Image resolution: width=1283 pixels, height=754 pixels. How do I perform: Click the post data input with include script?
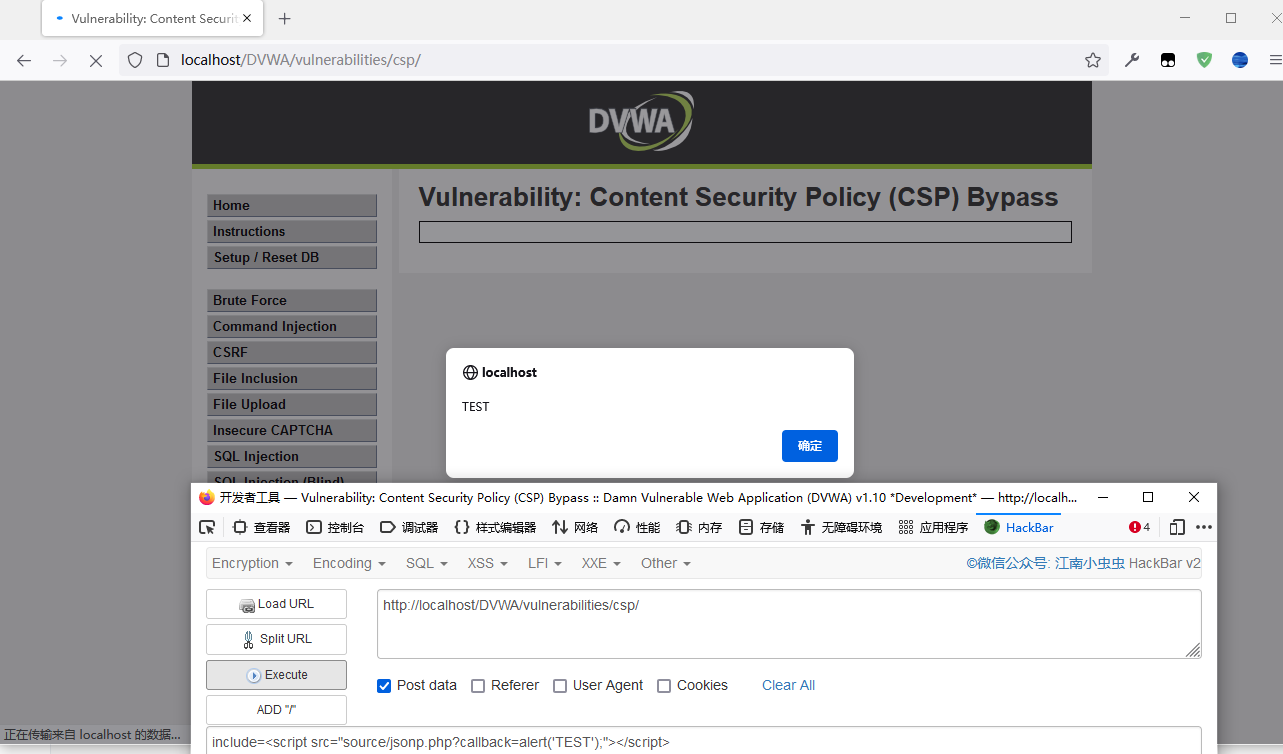703,741
